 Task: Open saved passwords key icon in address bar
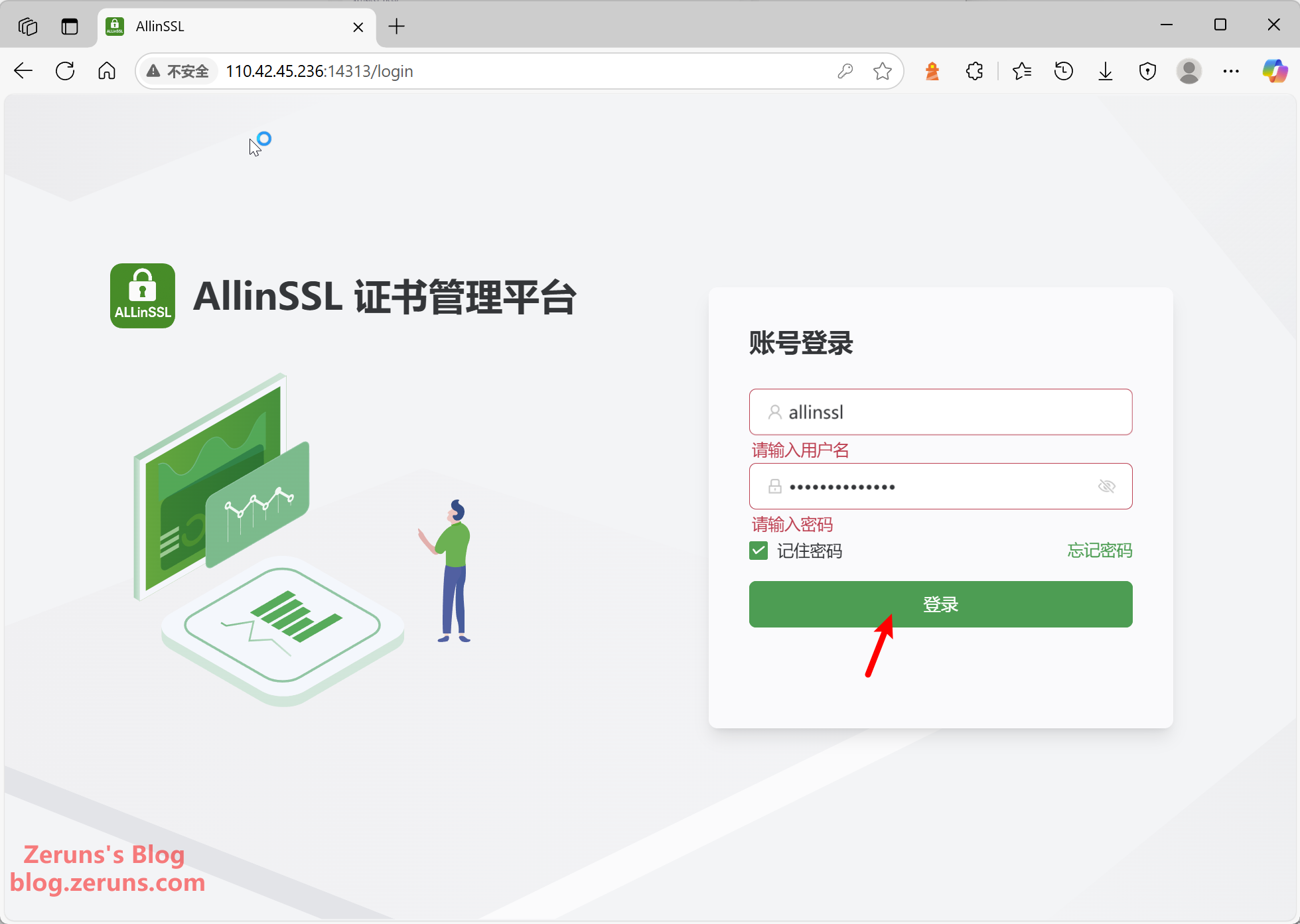[845, 71]
